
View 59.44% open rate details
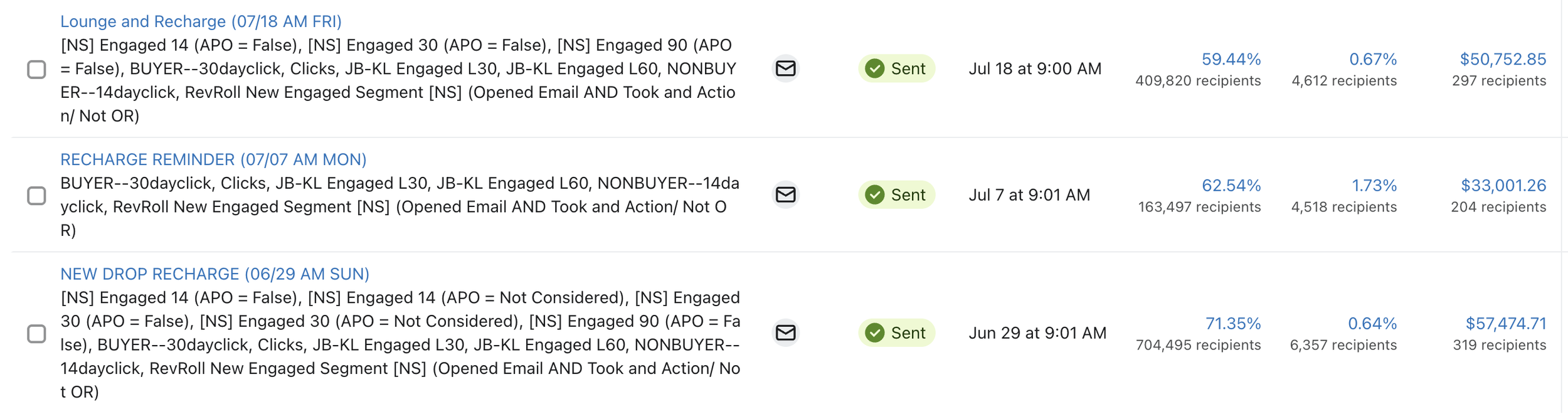click(1231, 59)
